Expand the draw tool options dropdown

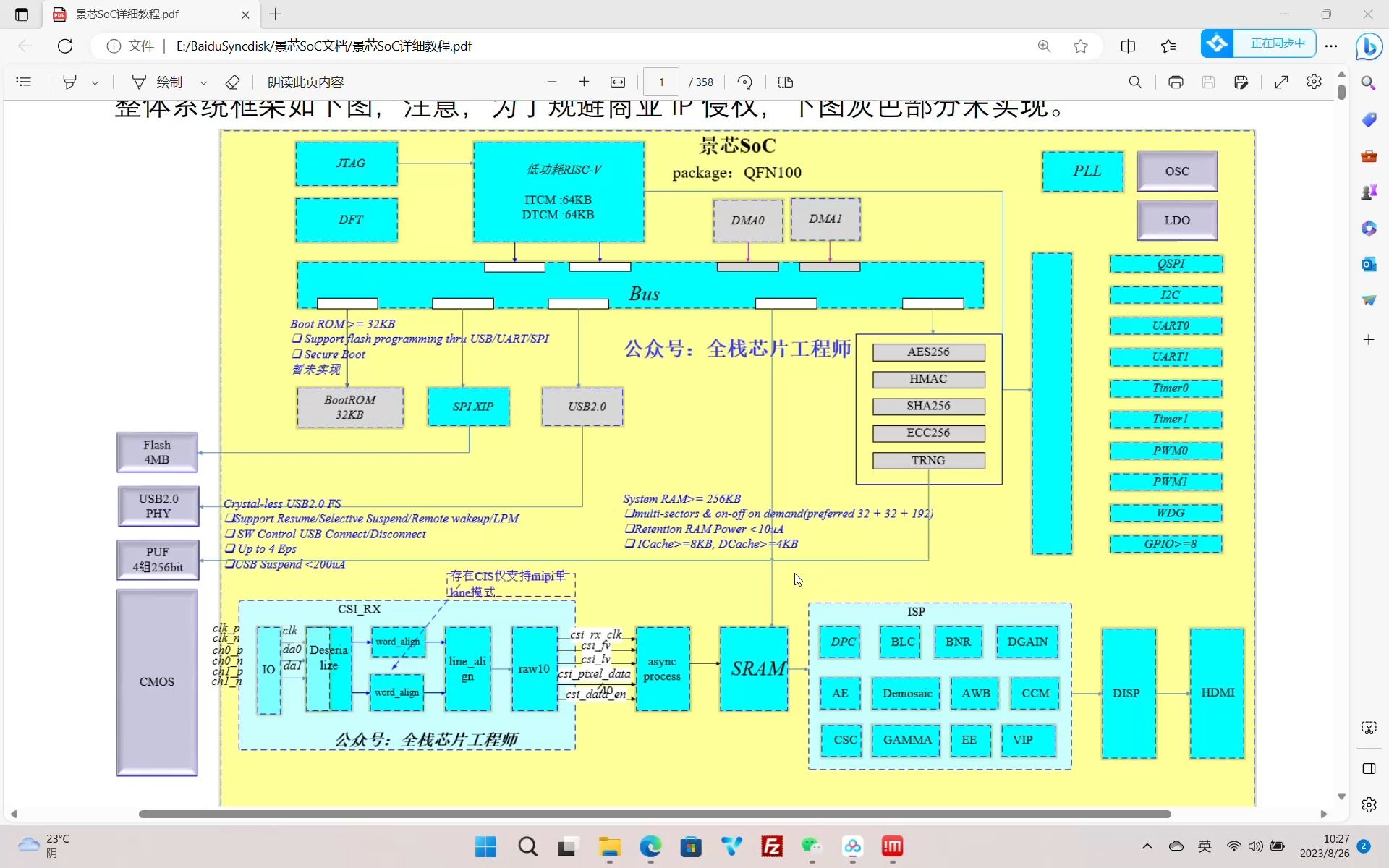tap(203, 82)
